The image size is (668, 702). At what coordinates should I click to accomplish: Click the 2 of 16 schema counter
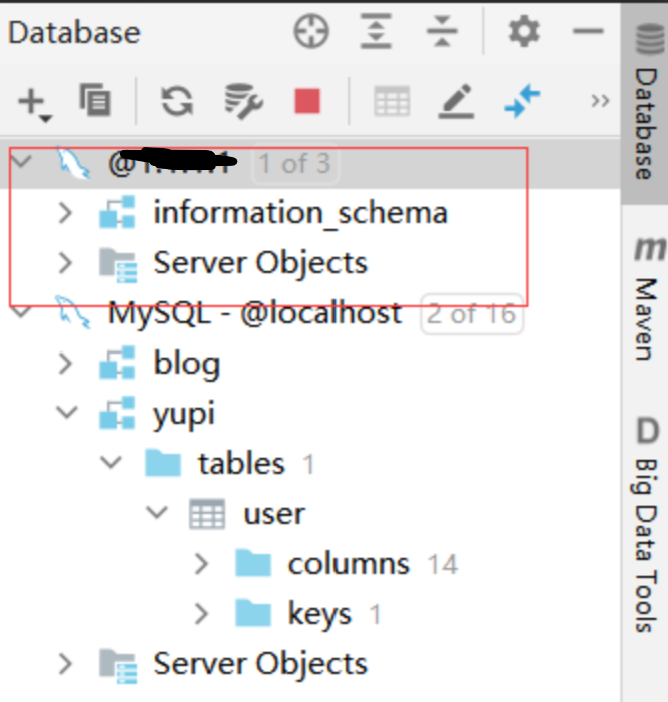point(472,314)
